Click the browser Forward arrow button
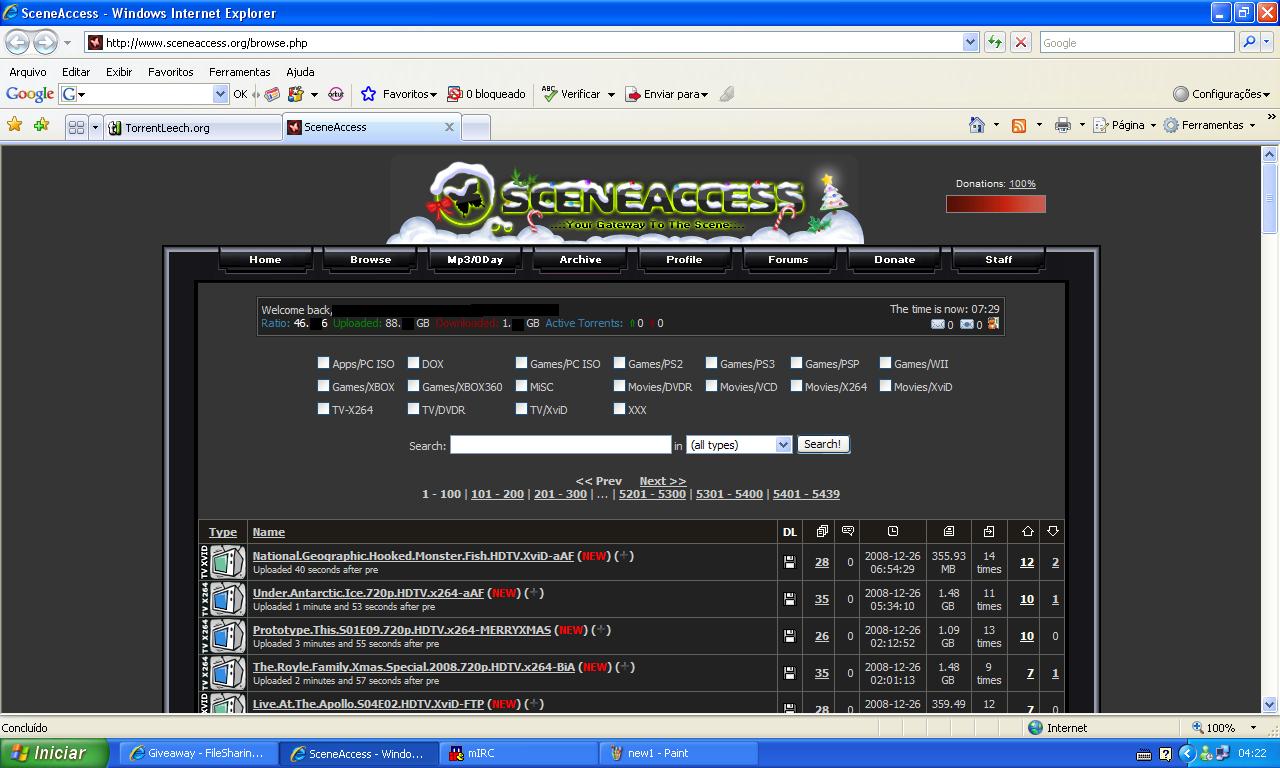Image resolution: width=1280 pixels, height=768 pixels. coord(45,42)
